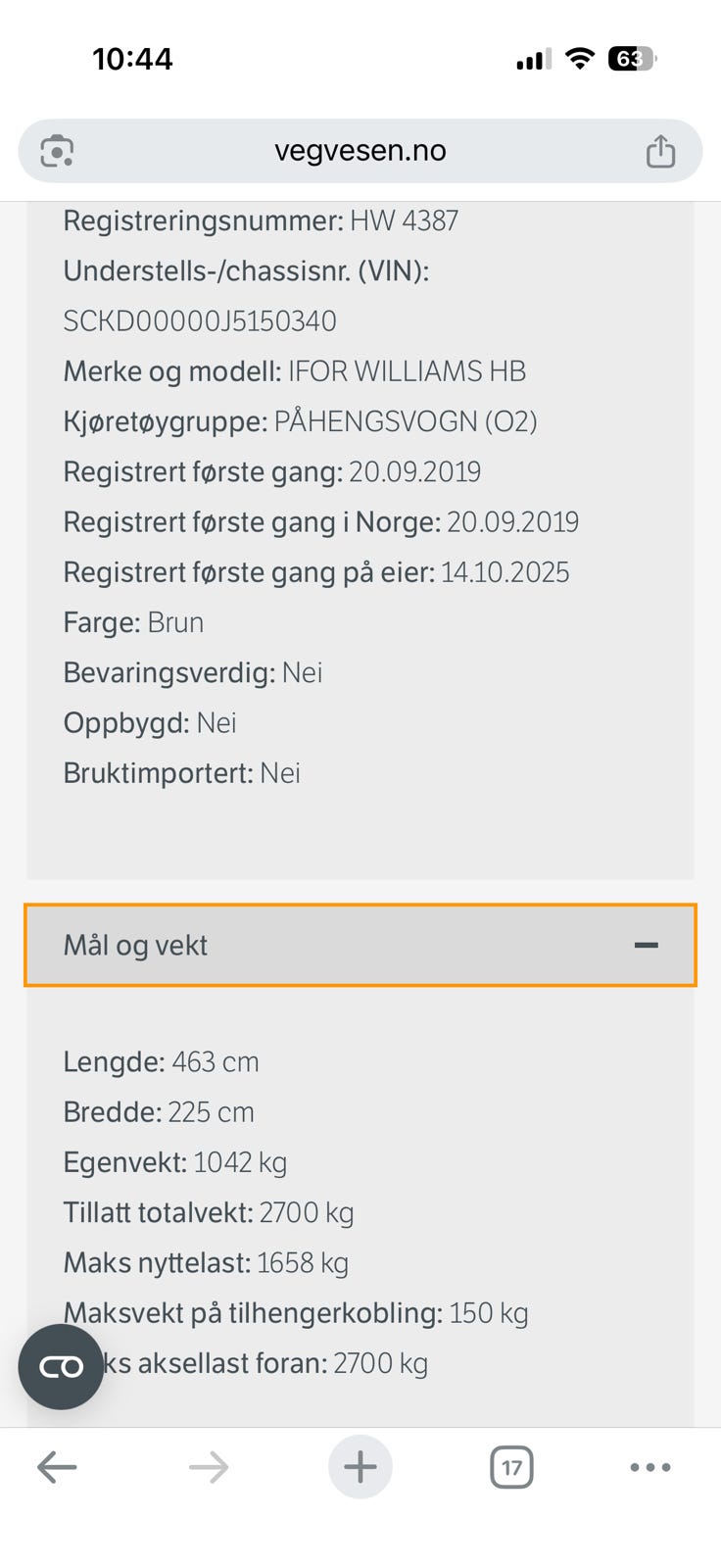
Task: Tap the "Lengde" 463 cm value
Action: click(215, 1062)
